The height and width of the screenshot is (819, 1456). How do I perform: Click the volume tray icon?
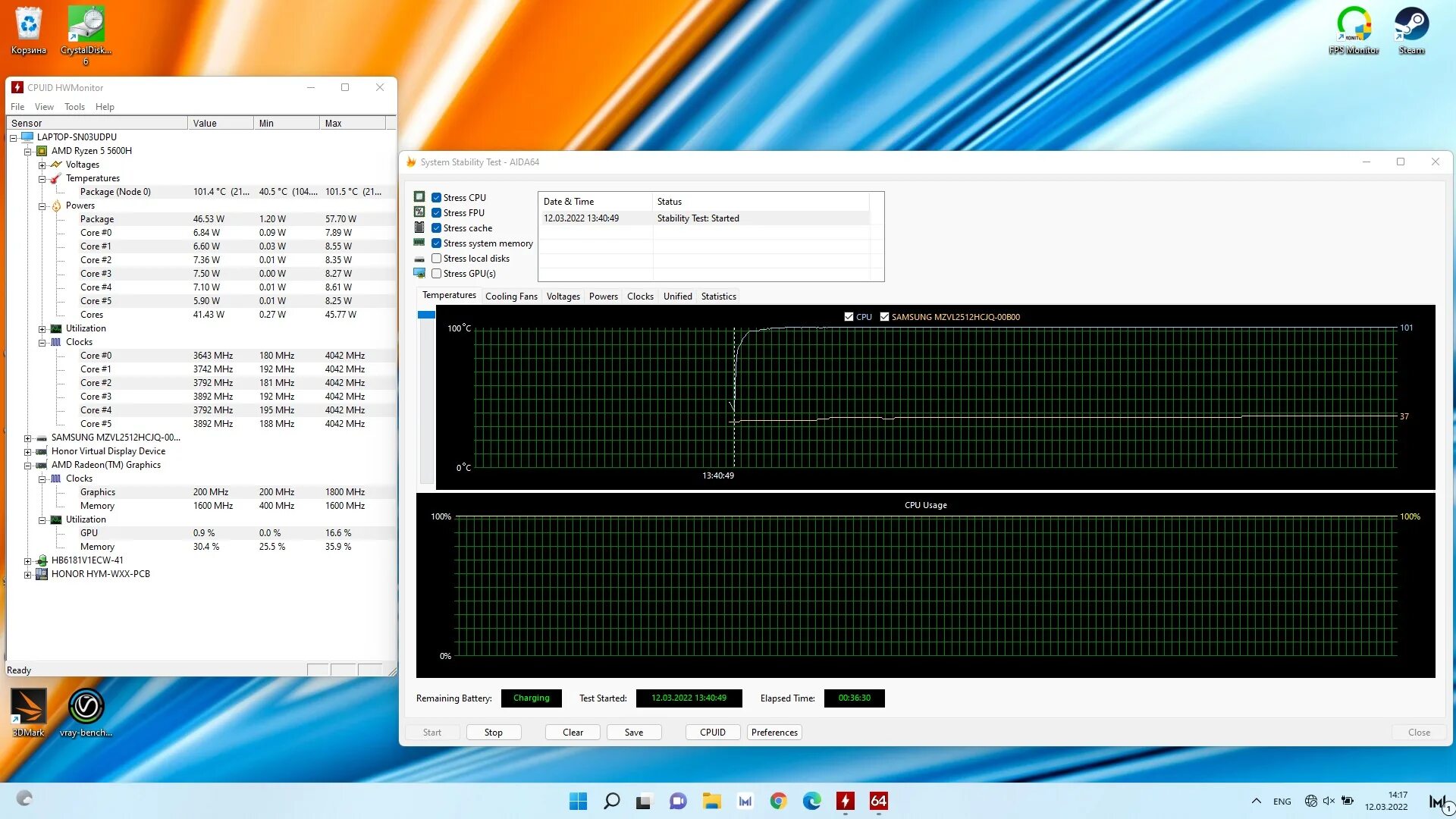1329,801
